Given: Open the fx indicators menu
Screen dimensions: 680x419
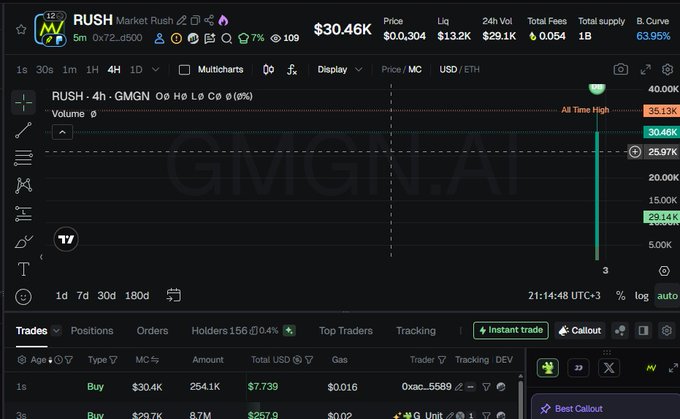Looking at the screenshot, I should pos(292,69).
